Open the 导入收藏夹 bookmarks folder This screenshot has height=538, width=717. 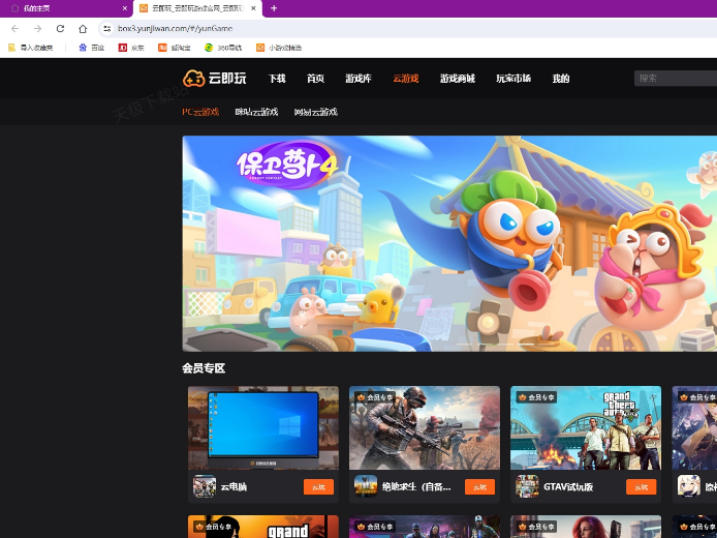(31, 48)
